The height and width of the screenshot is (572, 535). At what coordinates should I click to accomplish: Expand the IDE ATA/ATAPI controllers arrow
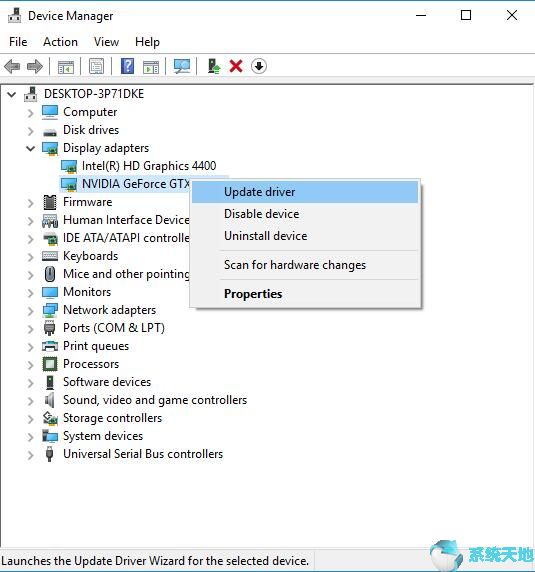click(x=31, y=239)
